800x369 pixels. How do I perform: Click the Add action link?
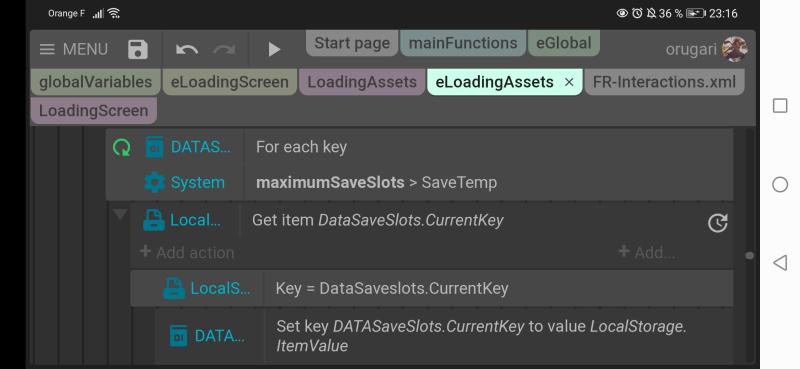187,252
